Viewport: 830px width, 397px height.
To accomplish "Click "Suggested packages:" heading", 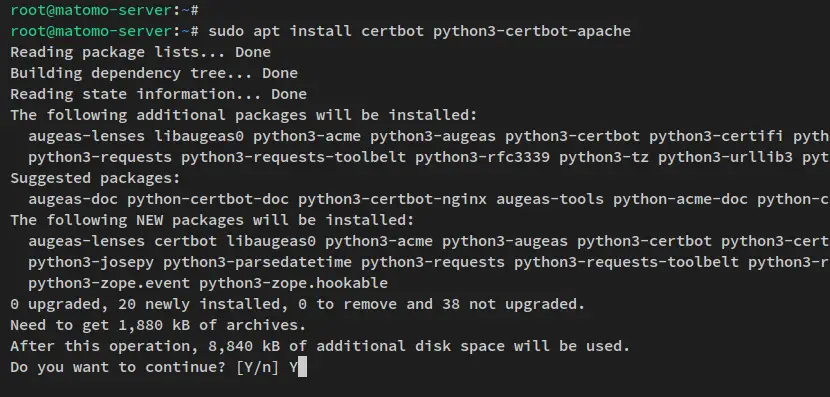I will [x=95, y=178].
